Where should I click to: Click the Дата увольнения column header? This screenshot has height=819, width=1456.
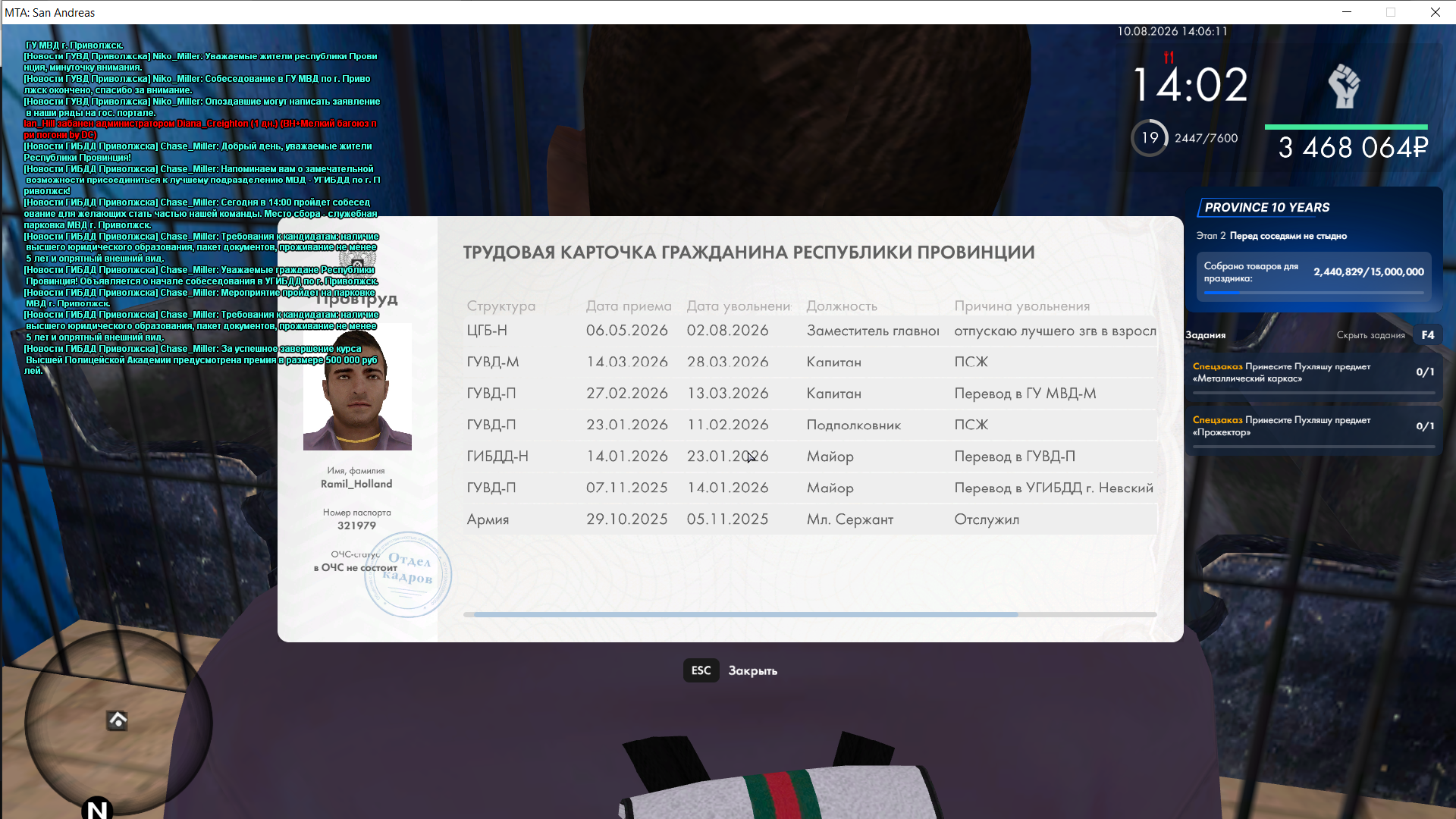point(739,306)
